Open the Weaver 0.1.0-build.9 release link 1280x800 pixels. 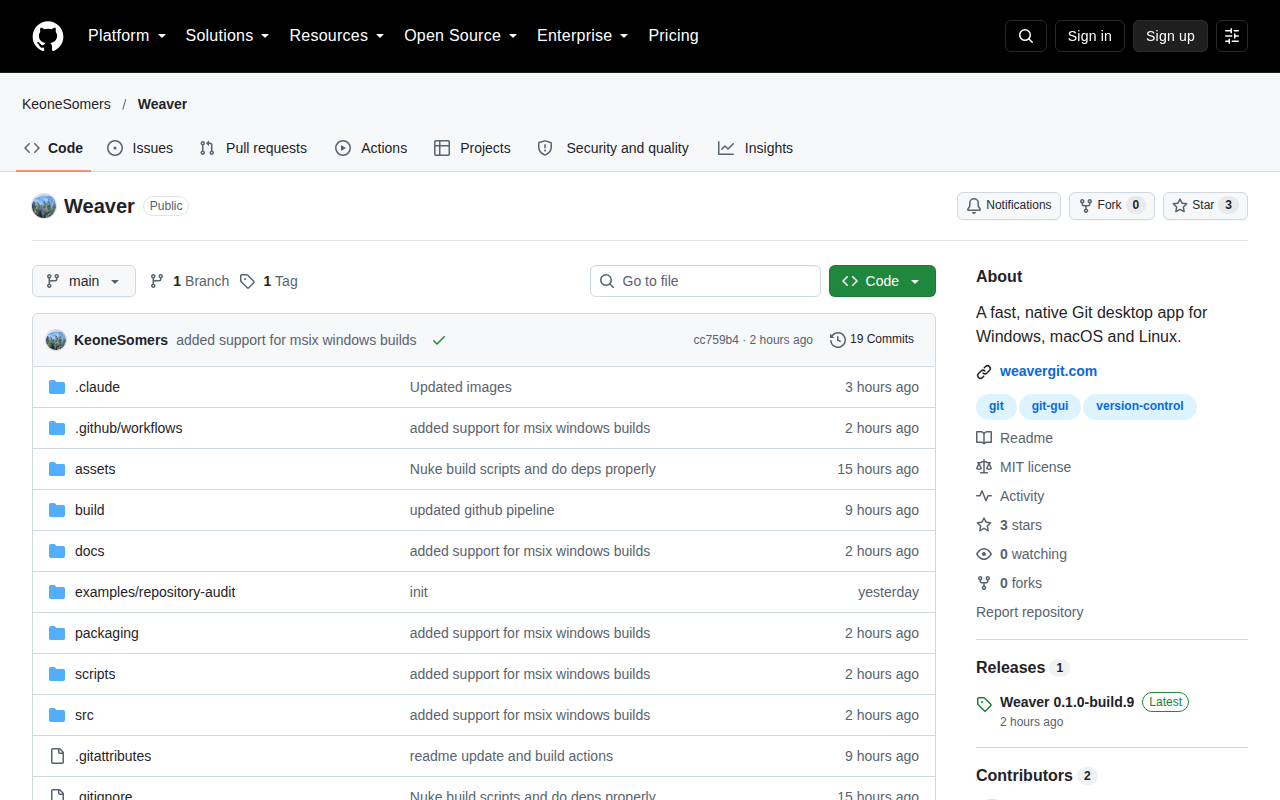click(1067, 702)
